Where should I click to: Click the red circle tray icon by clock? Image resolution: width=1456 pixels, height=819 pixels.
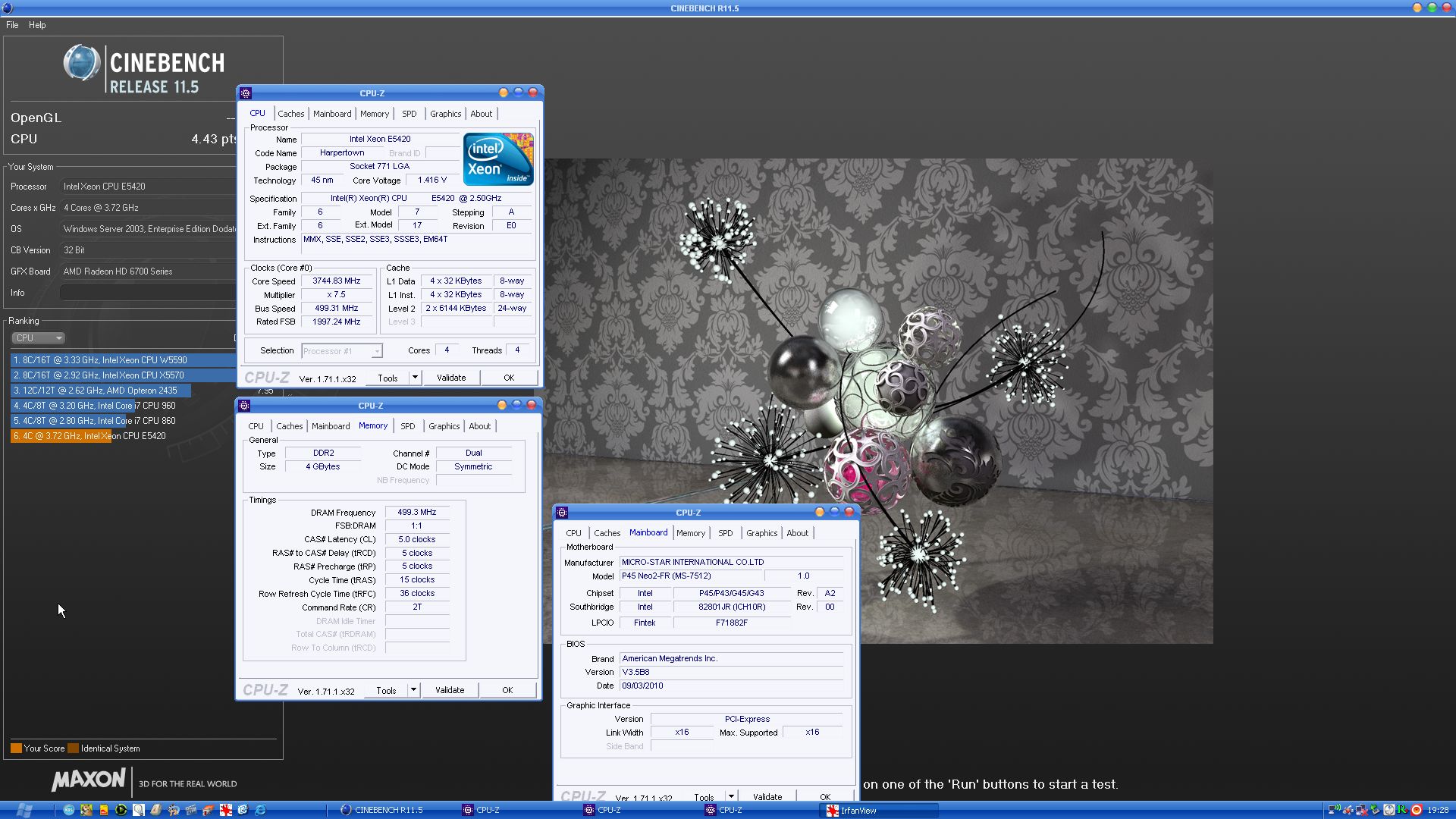[1416, 810]
